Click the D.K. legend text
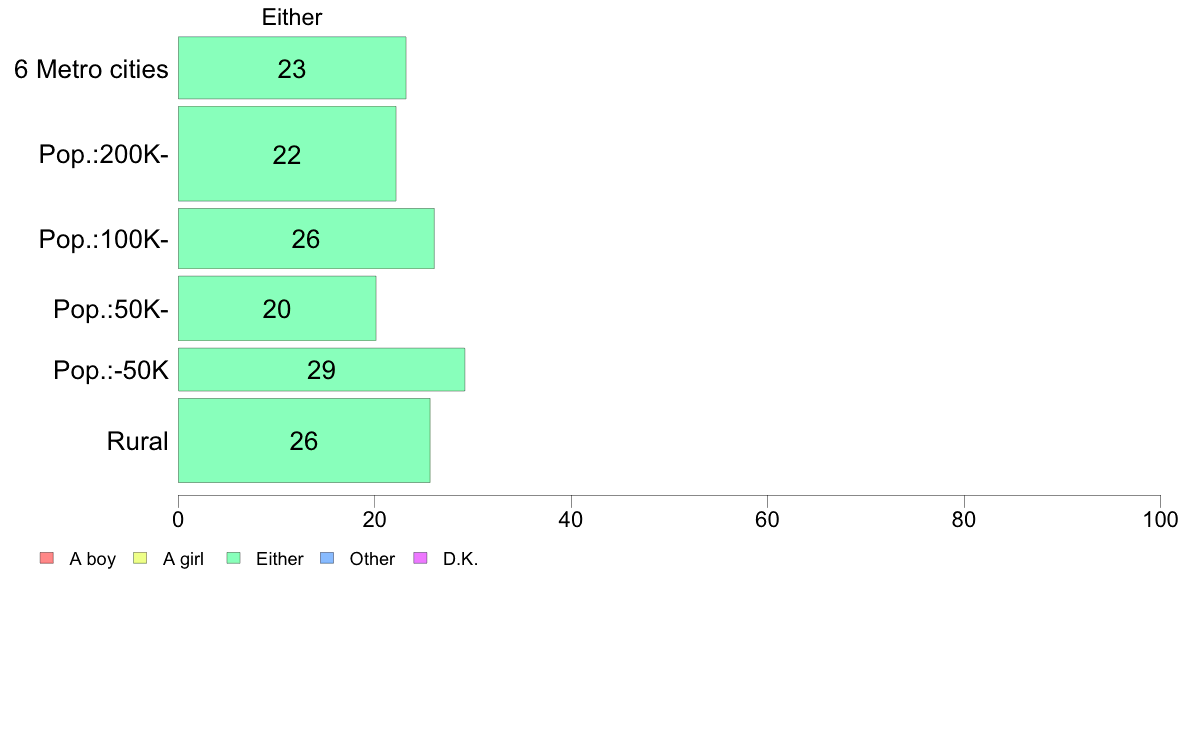 (x=461, y=559)
